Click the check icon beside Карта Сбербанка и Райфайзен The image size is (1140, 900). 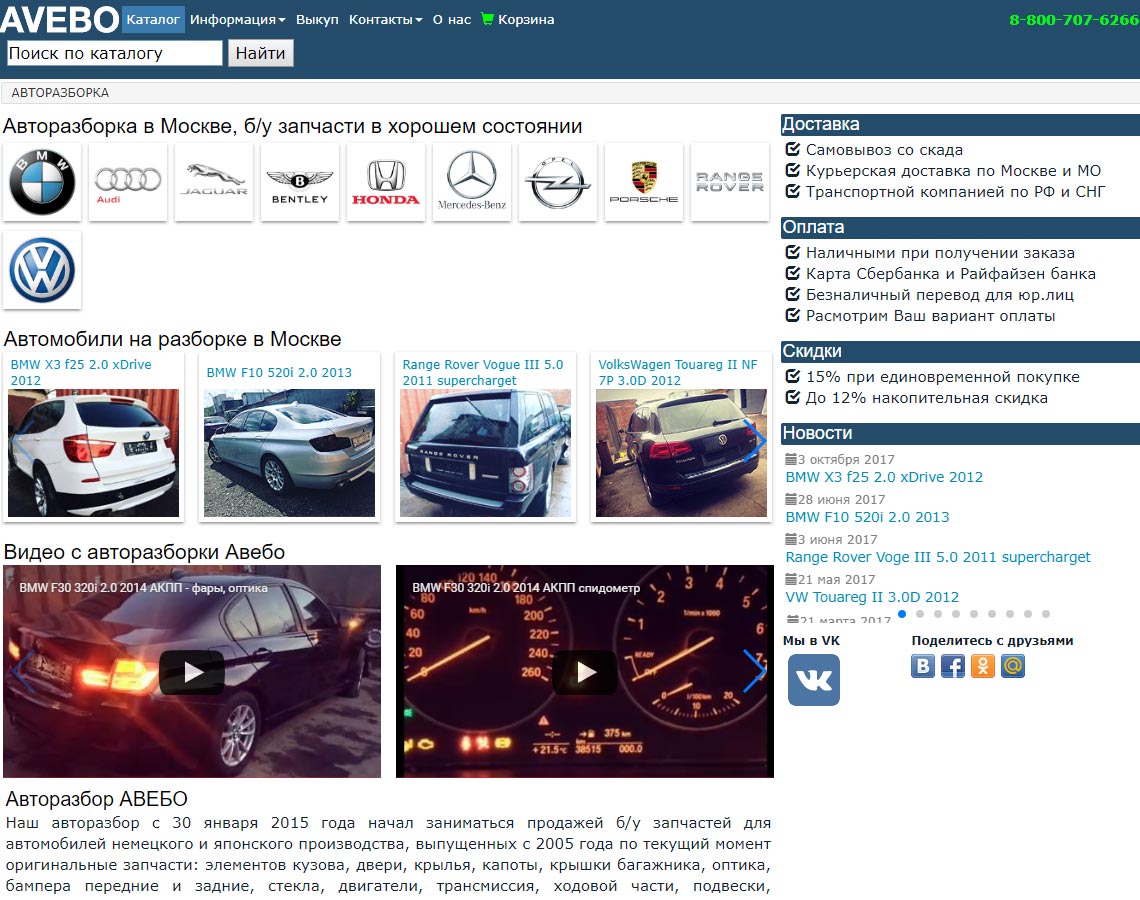(793, 273)
